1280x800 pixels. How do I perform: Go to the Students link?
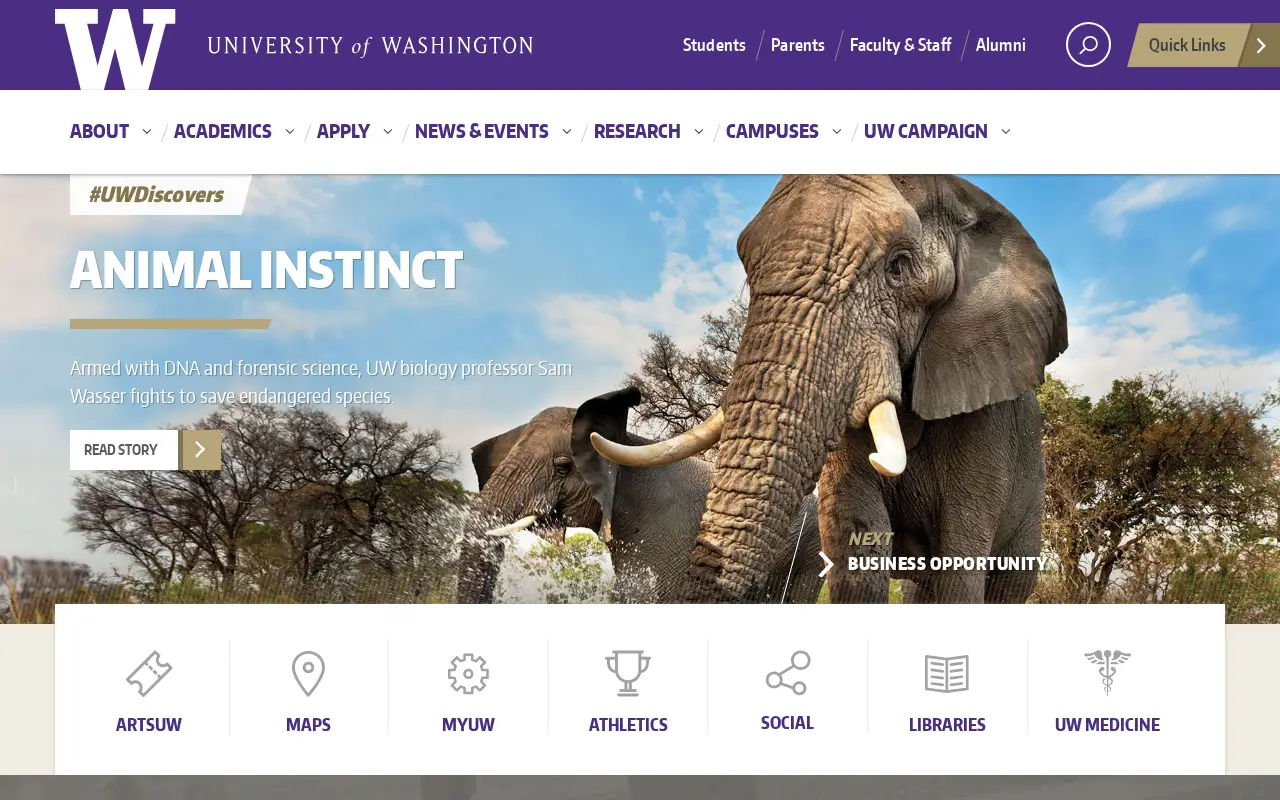coord(714,45)
